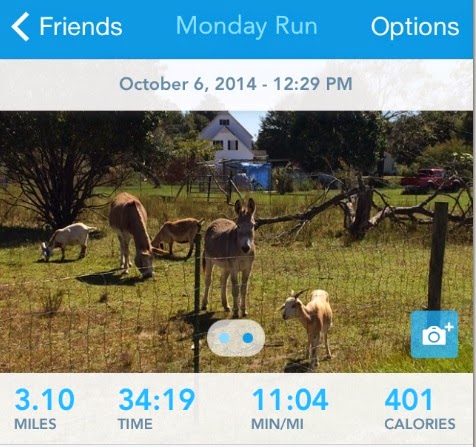
Task: Tap the 34:19 time stat
Action: click(x=157, y=399)
